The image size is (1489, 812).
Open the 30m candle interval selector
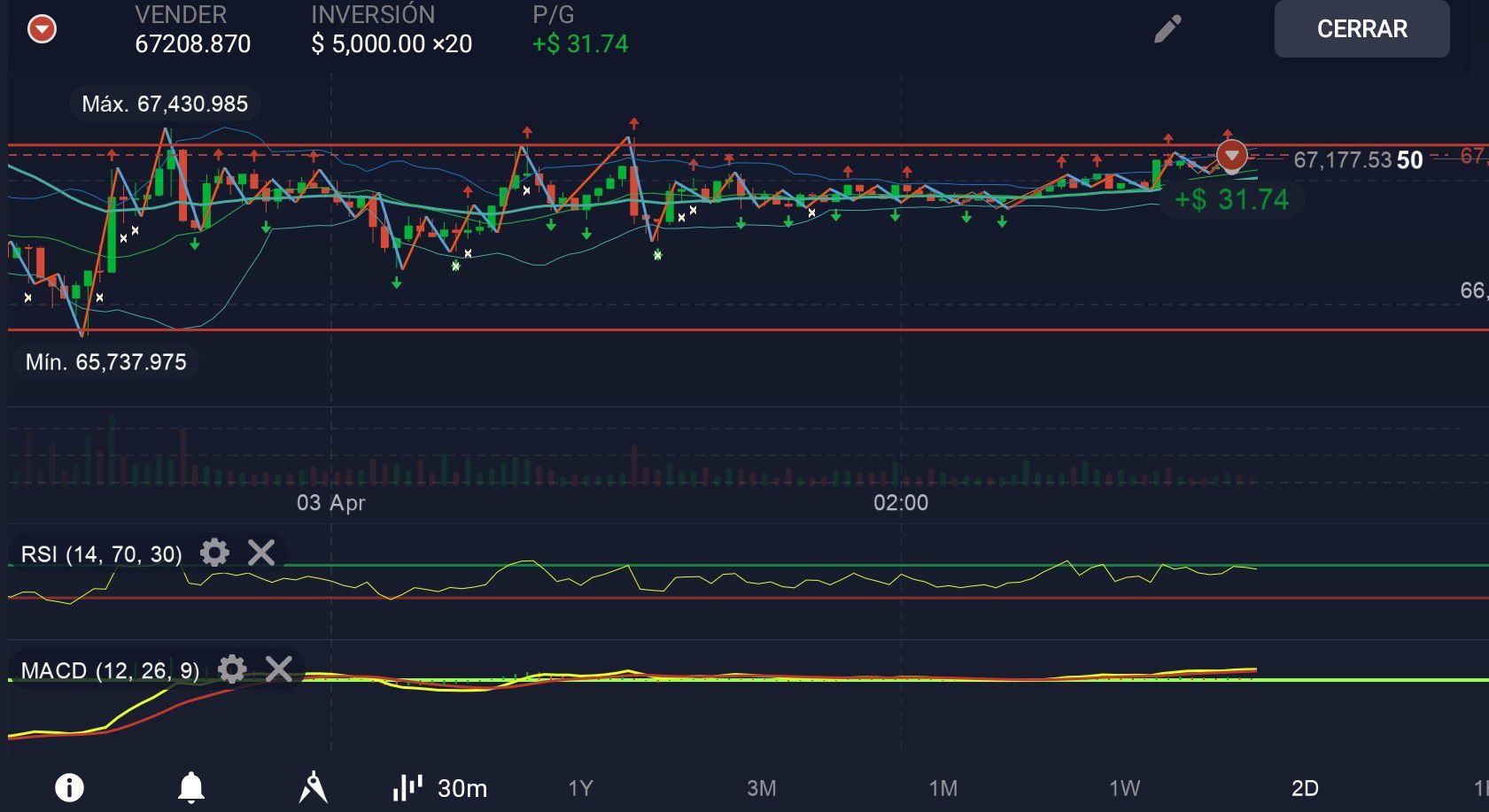(461, 788)
